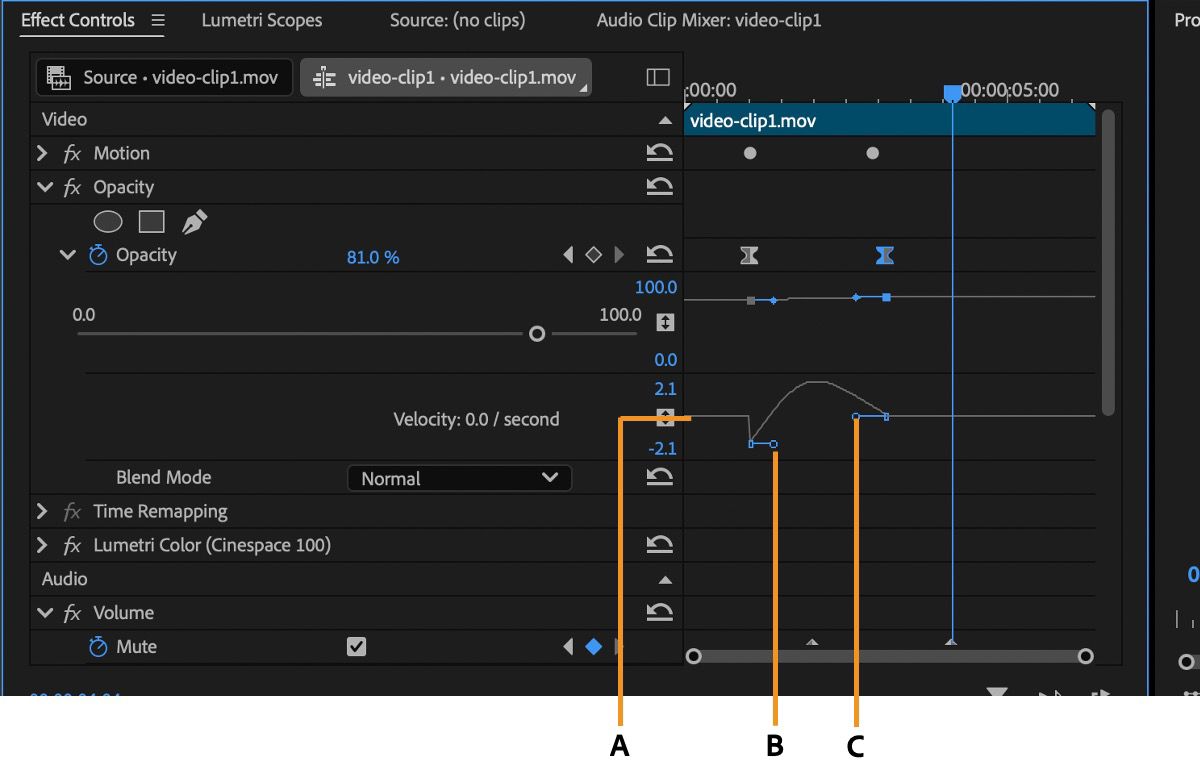Toggle the show/hide timeline view icon
This screenshot has height=775, width=1200.
coord(658,77)
